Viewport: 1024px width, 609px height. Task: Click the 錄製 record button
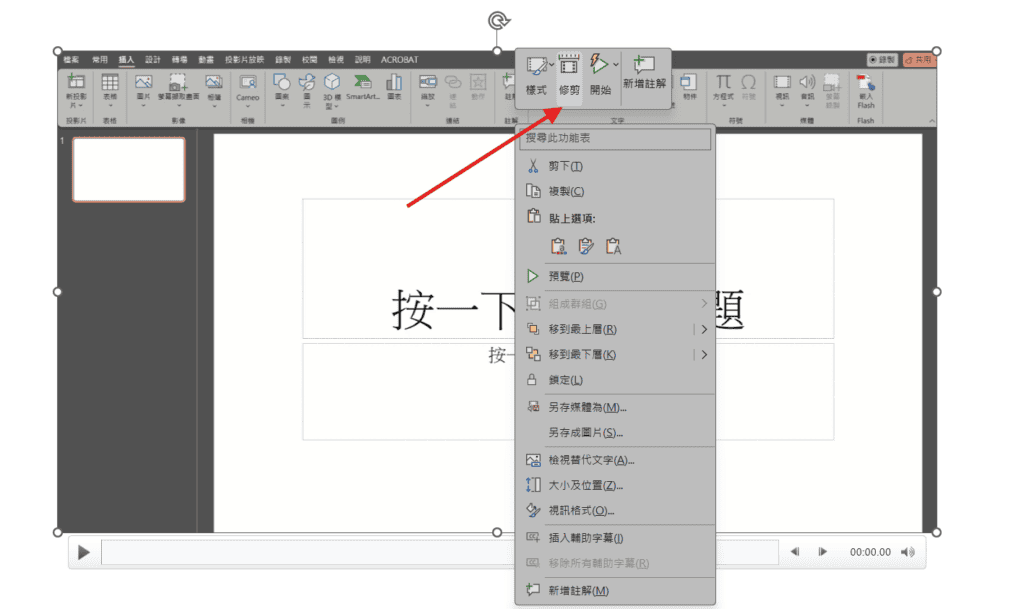tap(881, 60)
